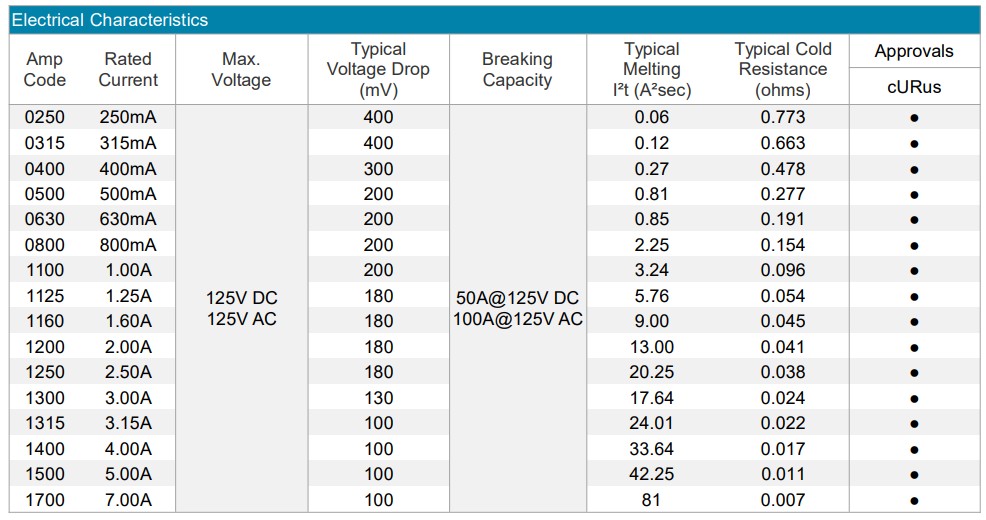Select the Breaking Capacity column header

coord(518,69)
